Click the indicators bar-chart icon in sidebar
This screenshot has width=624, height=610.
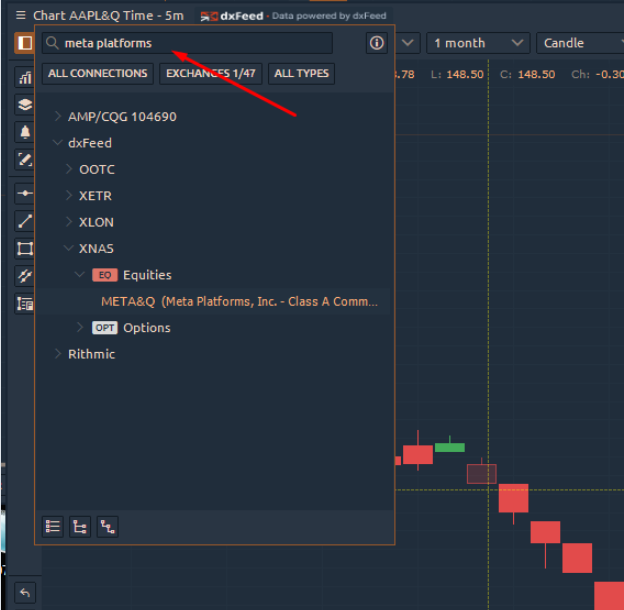click(24, 78)
